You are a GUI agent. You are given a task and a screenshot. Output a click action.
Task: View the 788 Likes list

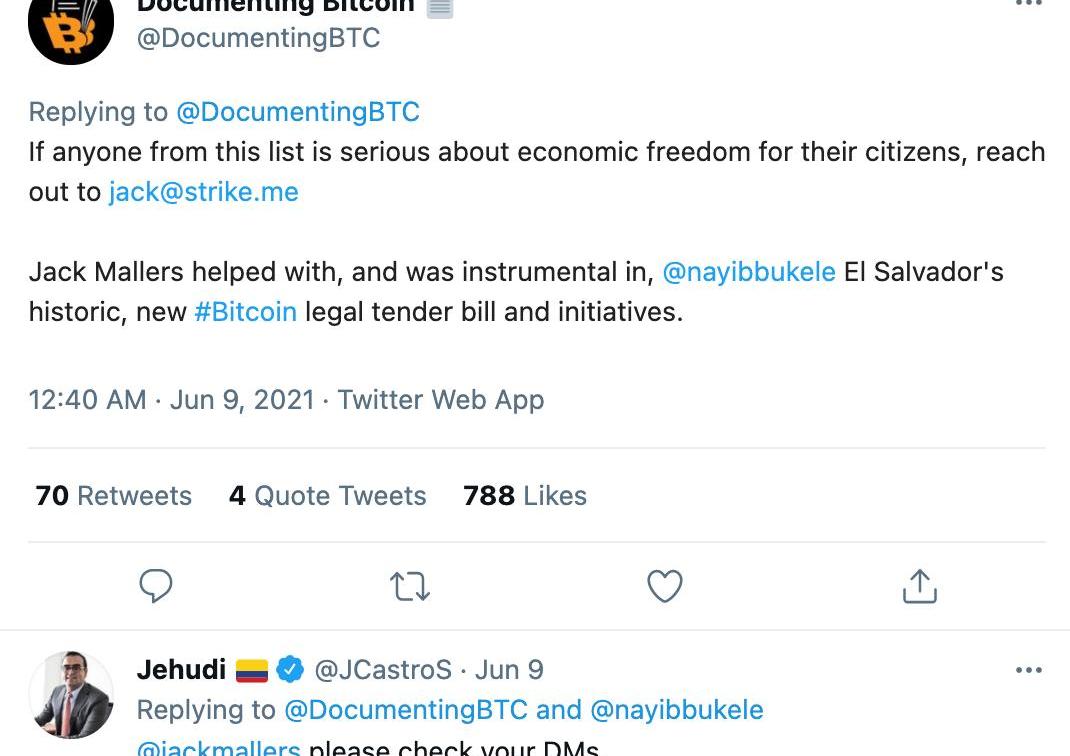click(x=525, y=496)
